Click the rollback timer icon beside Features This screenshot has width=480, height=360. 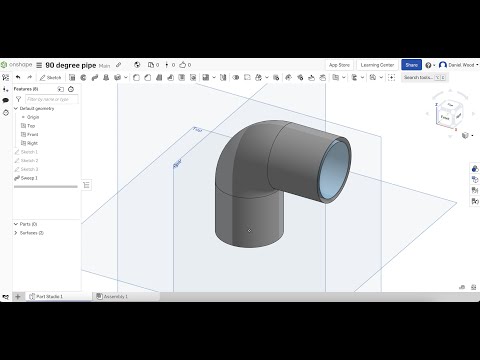71,89
